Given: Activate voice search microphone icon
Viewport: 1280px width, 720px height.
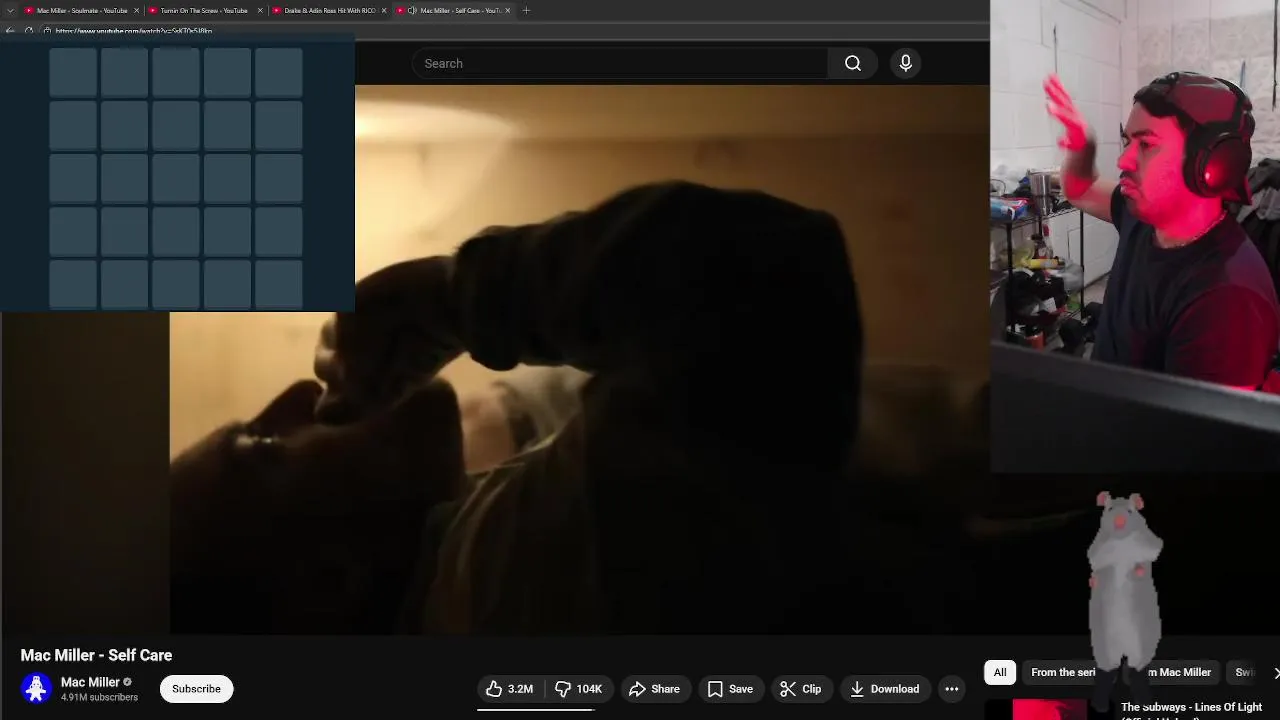Looking at the screenshot, I should pyautogui.click(x=906, y=63).
